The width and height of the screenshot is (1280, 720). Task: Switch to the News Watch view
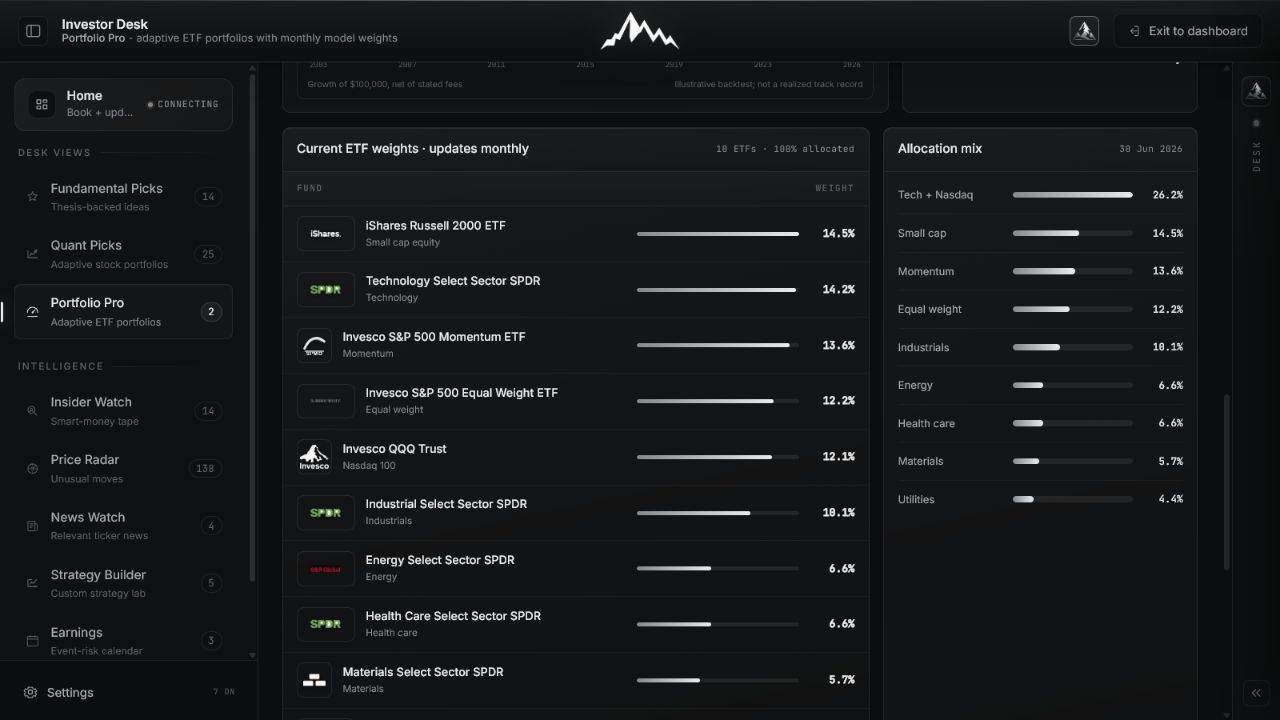(123, 526)
